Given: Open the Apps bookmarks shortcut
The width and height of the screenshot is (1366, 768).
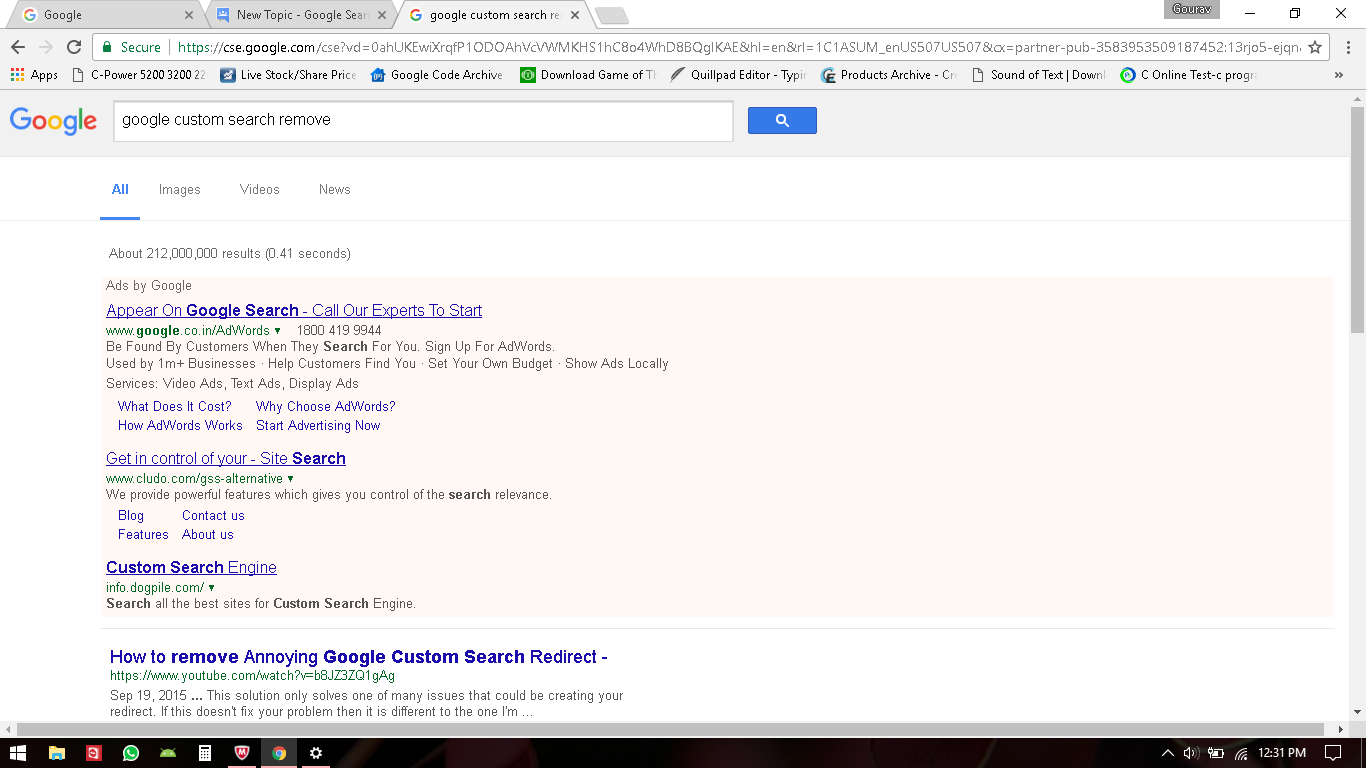Looking at the screenshot, I should [x=34, y=75].
